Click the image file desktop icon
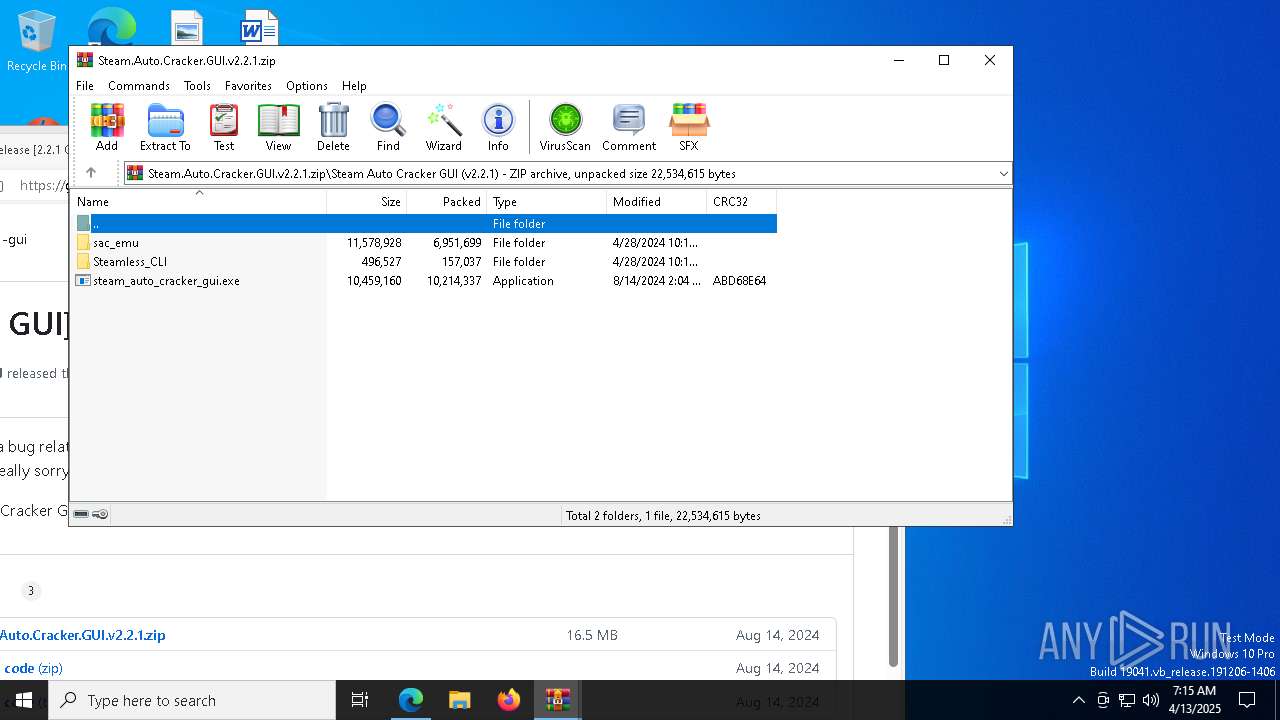1280x720 pixels. (187, 28)
